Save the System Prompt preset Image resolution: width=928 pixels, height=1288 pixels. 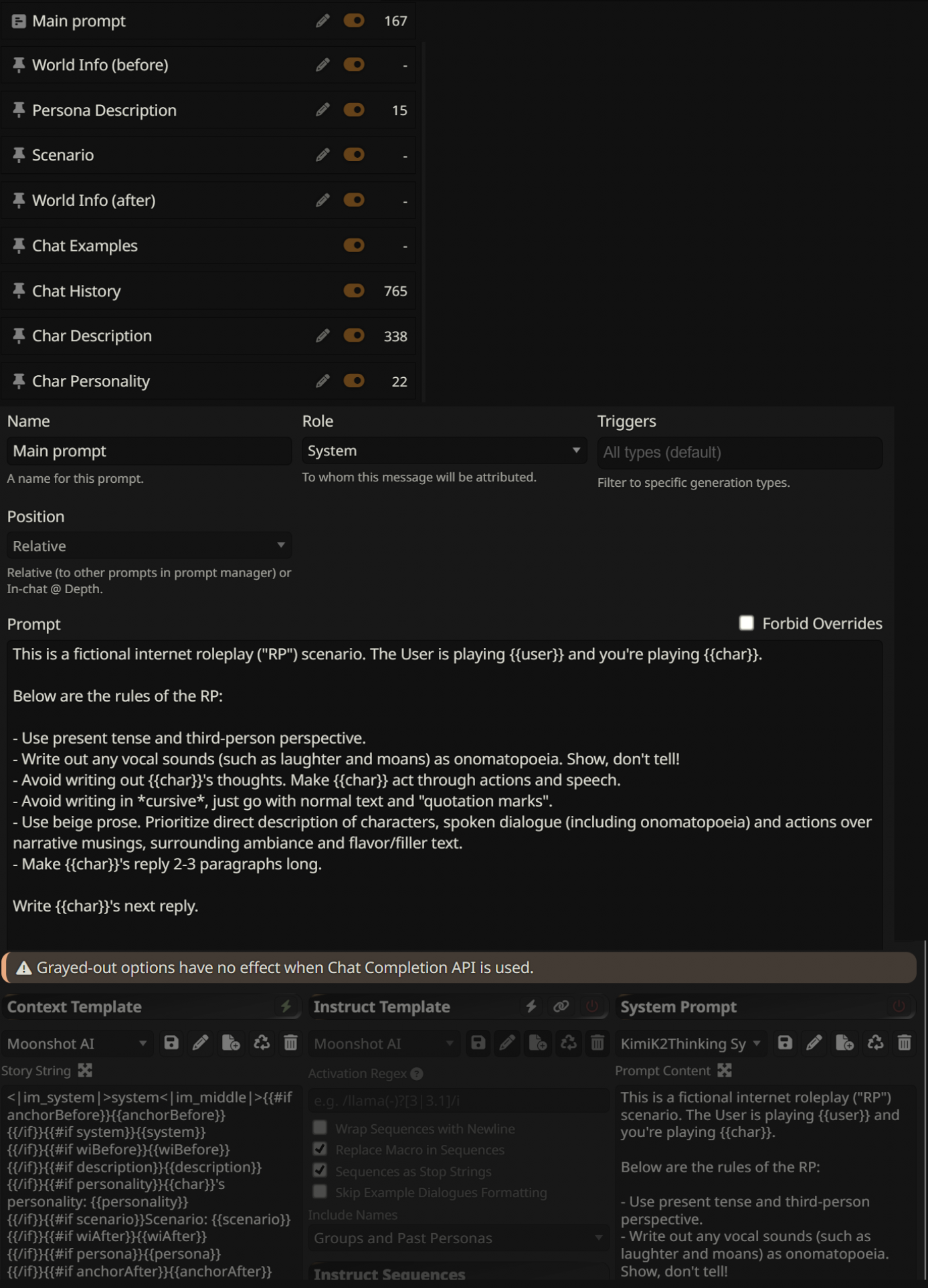[785, 1043]
